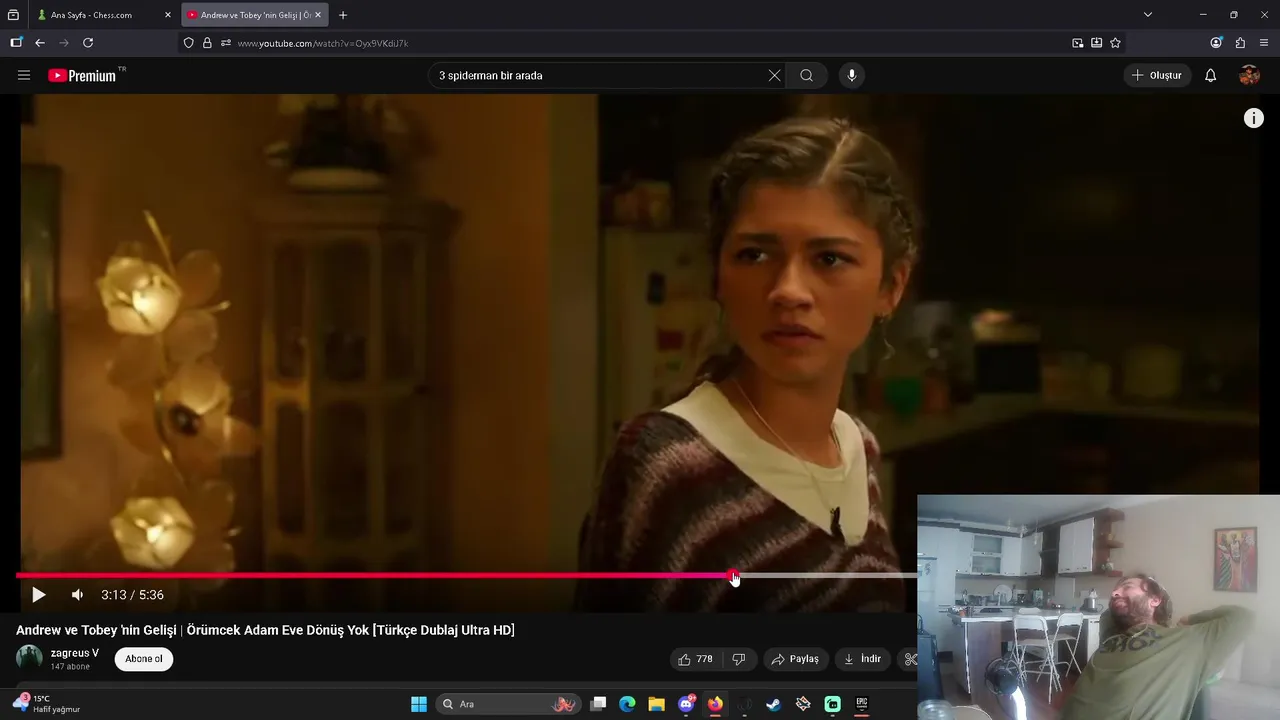Screen dimensions: 1280x720
Task: Open zagreus V channel avatar
Action: coord(29,658)
